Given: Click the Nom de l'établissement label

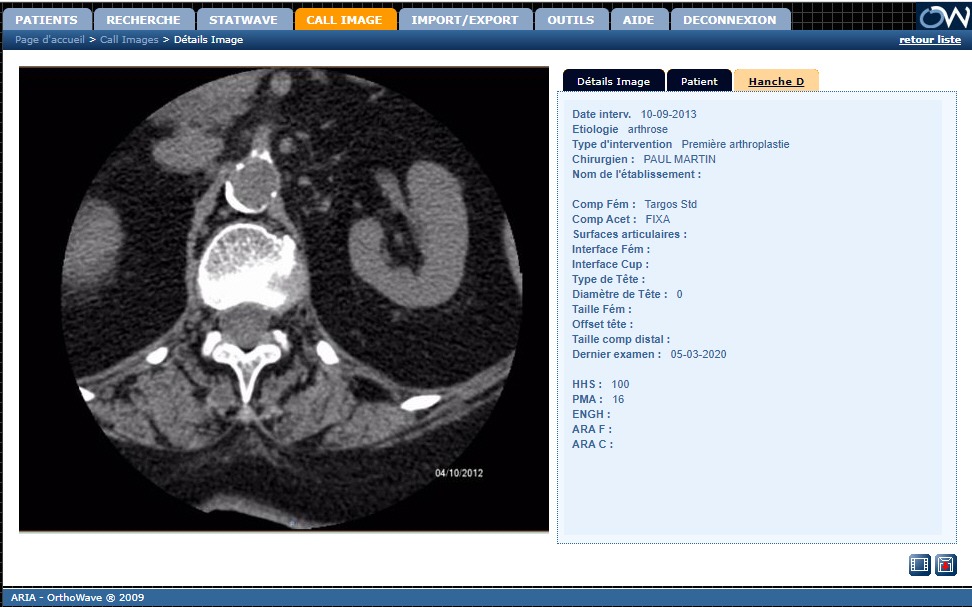Looking at the screenshot, I should click(x=636, y=174).
